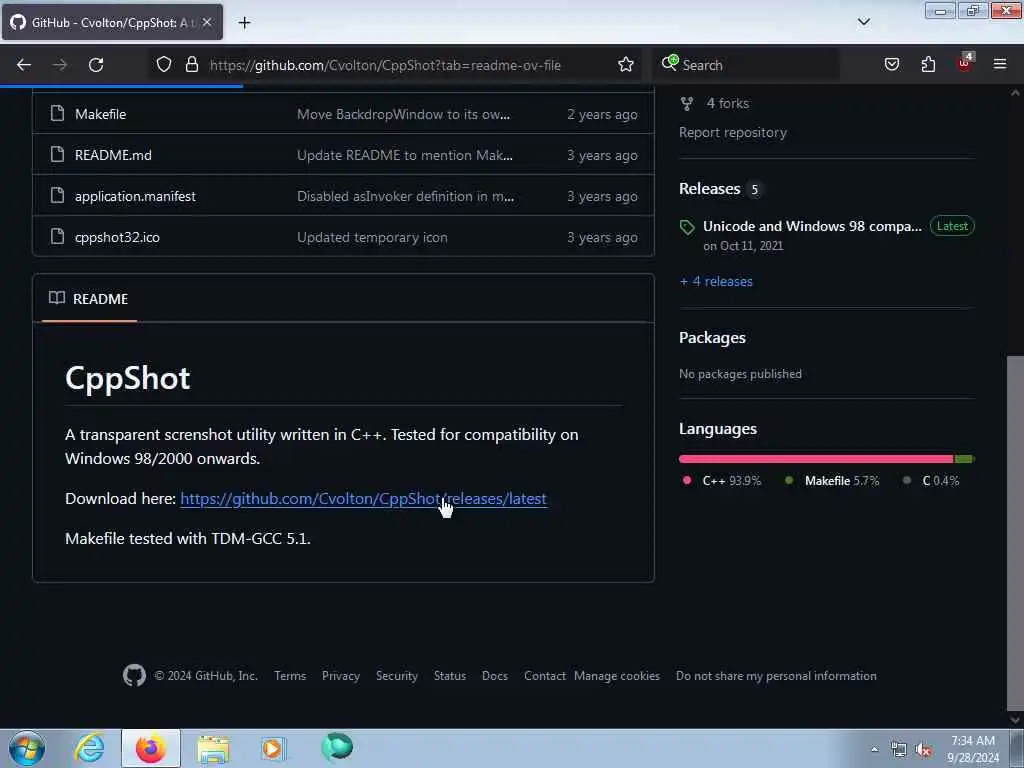Bookmark this page with the star icon
The image size is (1024, 768).
click(626, 65)
